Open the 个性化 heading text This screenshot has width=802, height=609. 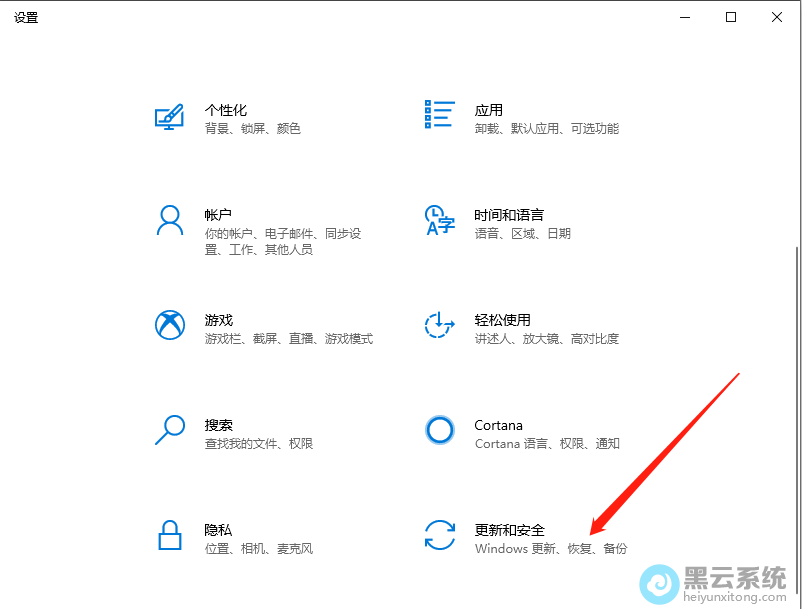coord(225,110)
